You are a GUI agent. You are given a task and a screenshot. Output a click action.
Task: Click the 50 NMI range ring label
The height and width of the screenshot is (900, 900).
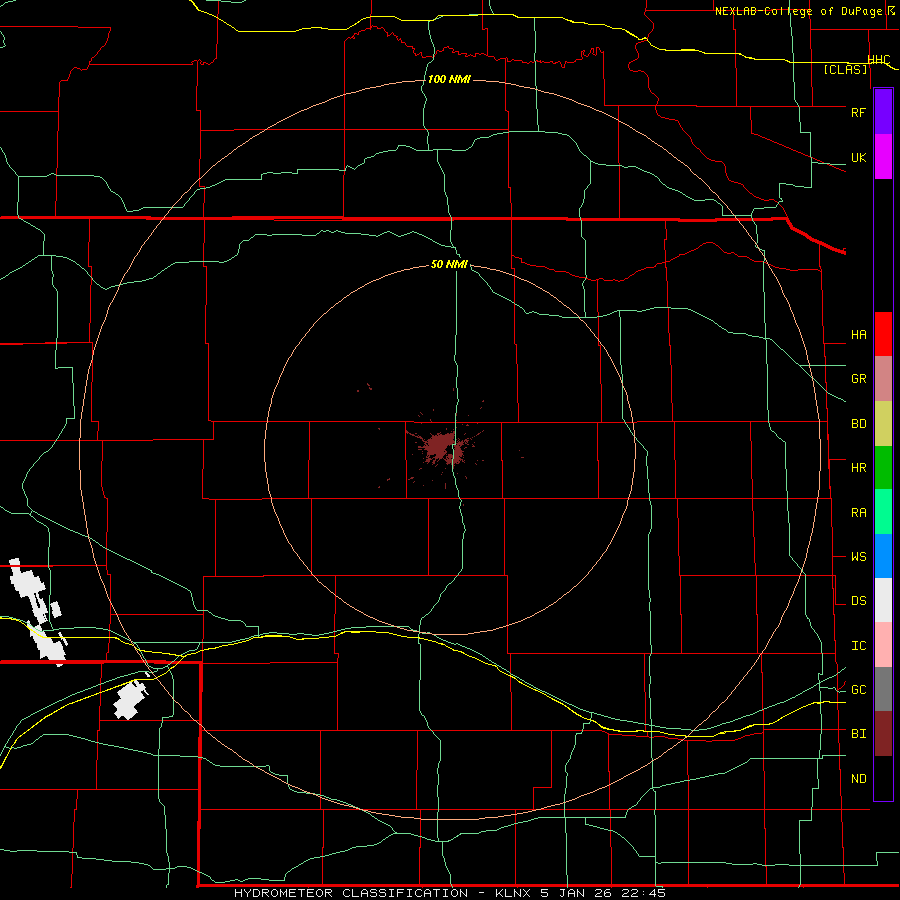click(449, 264)
